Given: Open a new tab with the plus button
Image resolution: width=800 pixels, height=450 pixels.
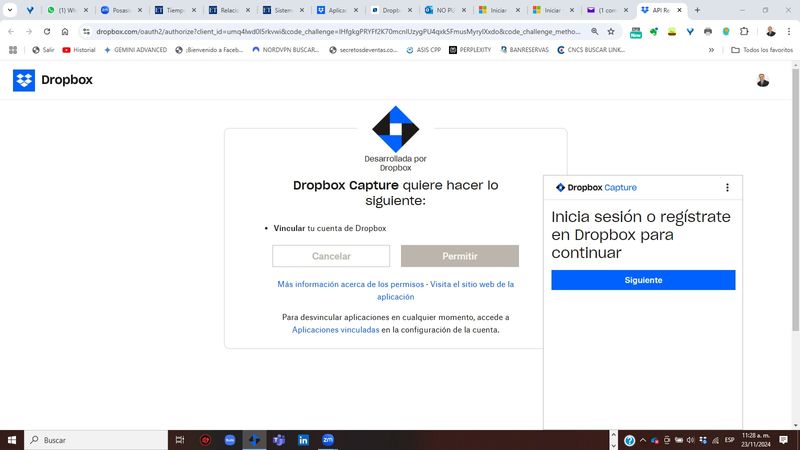Looking at the screenshot, I should 697,10.
